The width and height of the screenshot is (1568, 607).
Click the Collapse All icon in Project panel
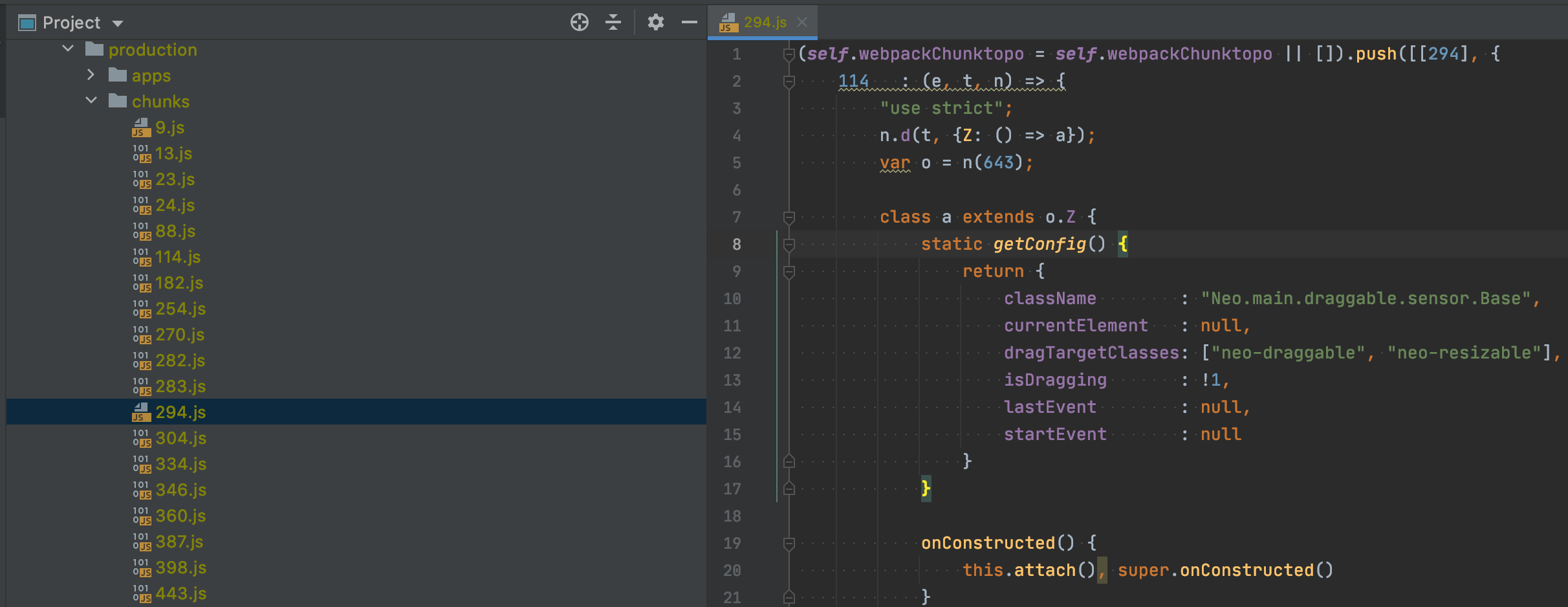pos(613,23)
